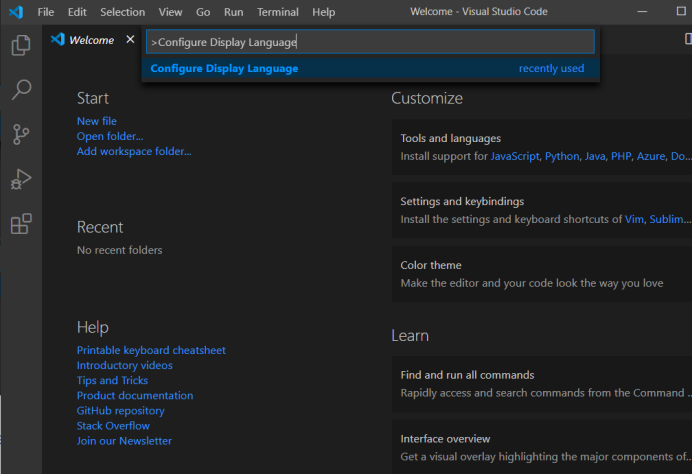
Task: Close the Welcome tab
Action: [x=130, y=40]
